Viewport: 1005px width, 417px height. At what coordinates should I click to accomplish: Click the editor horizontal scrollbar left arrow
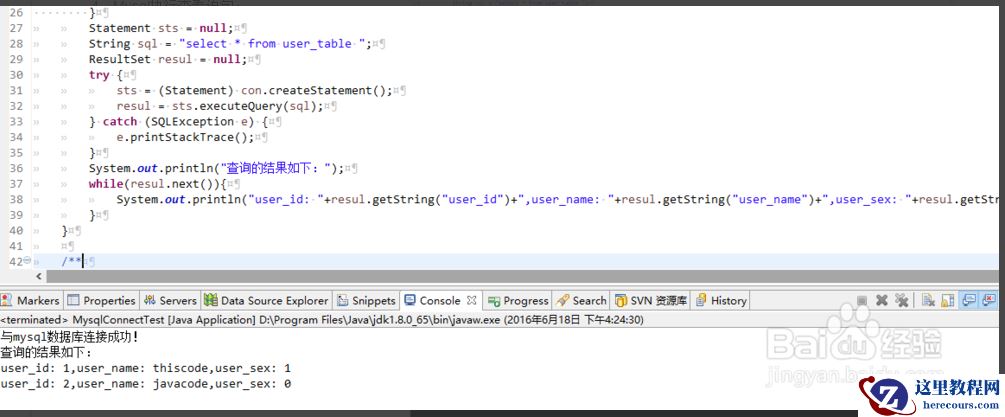38,277
